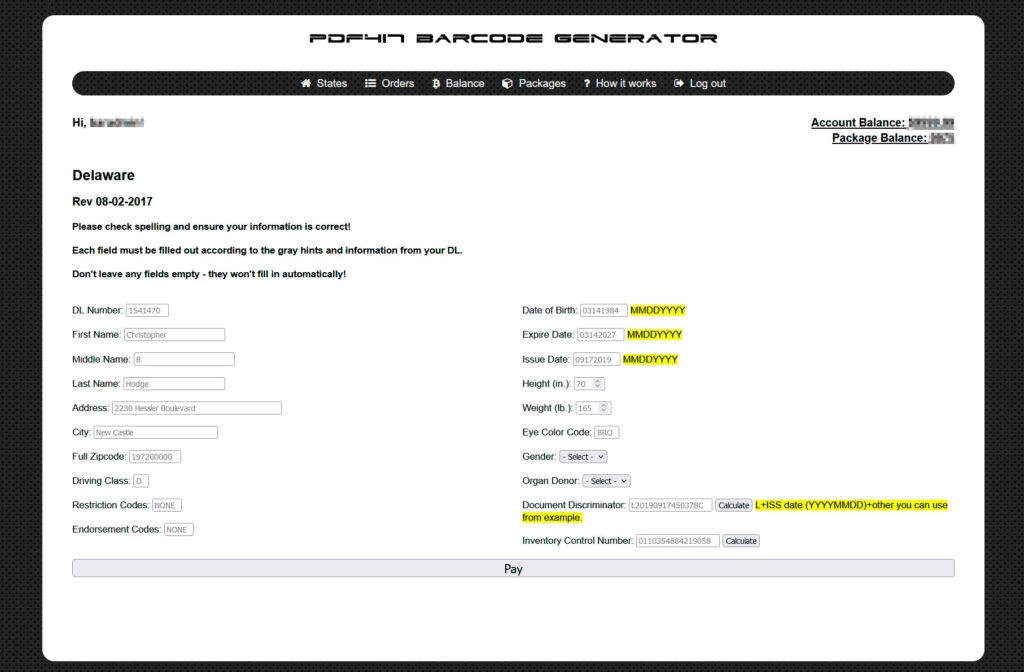Image resolution: width=1024 pixels, height=672 pixels.
Task: Click the package box icon beside Packages
Action: point(506,83)
